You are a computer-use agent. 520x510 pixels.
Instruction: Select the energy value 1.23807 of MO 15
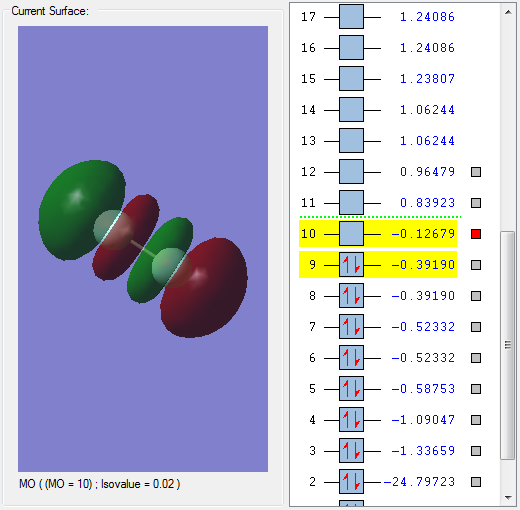[x=427, y=79]
